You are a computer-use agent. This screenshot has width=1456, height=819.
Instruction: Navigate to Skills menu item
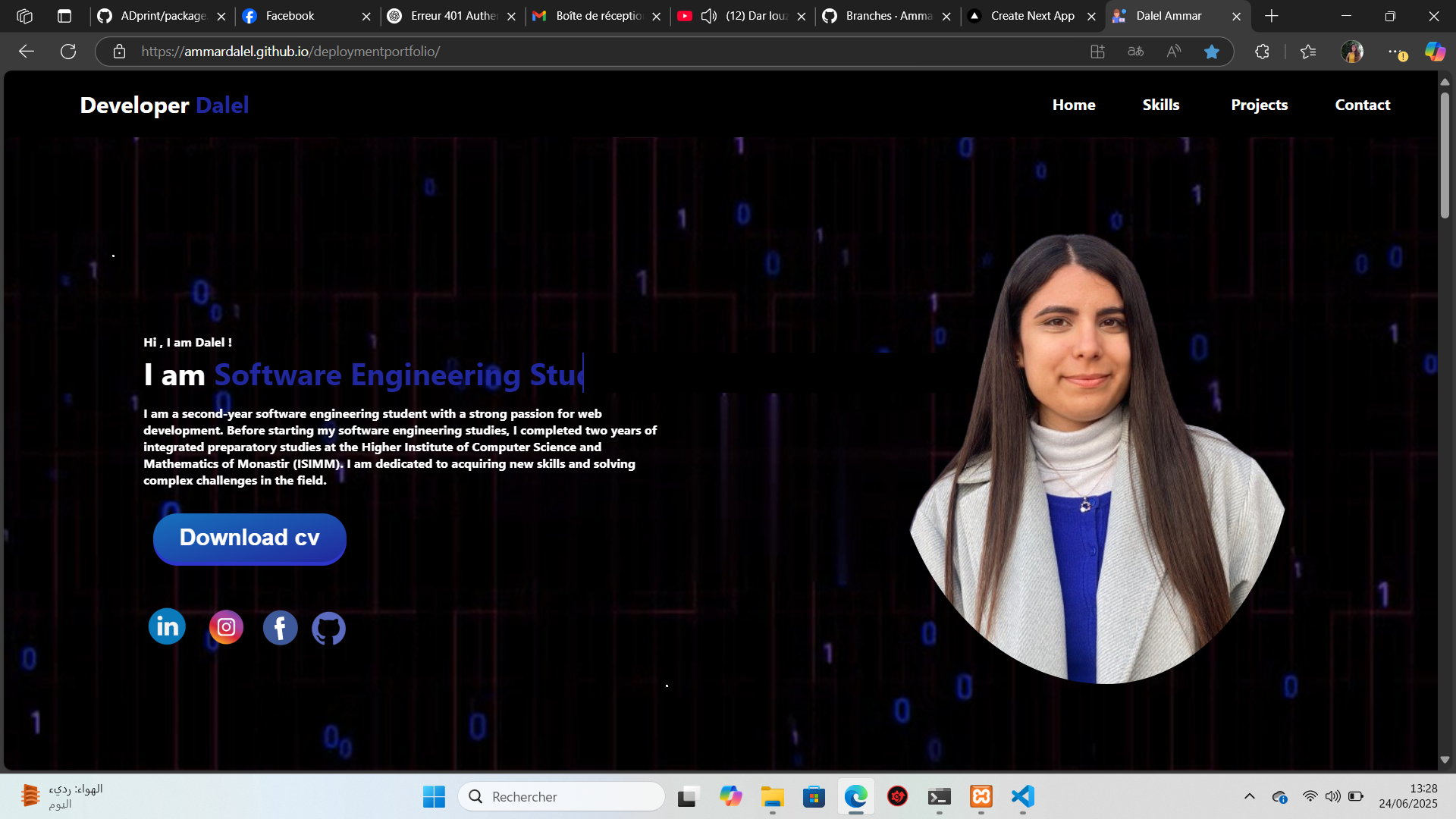click(1160, 105)
